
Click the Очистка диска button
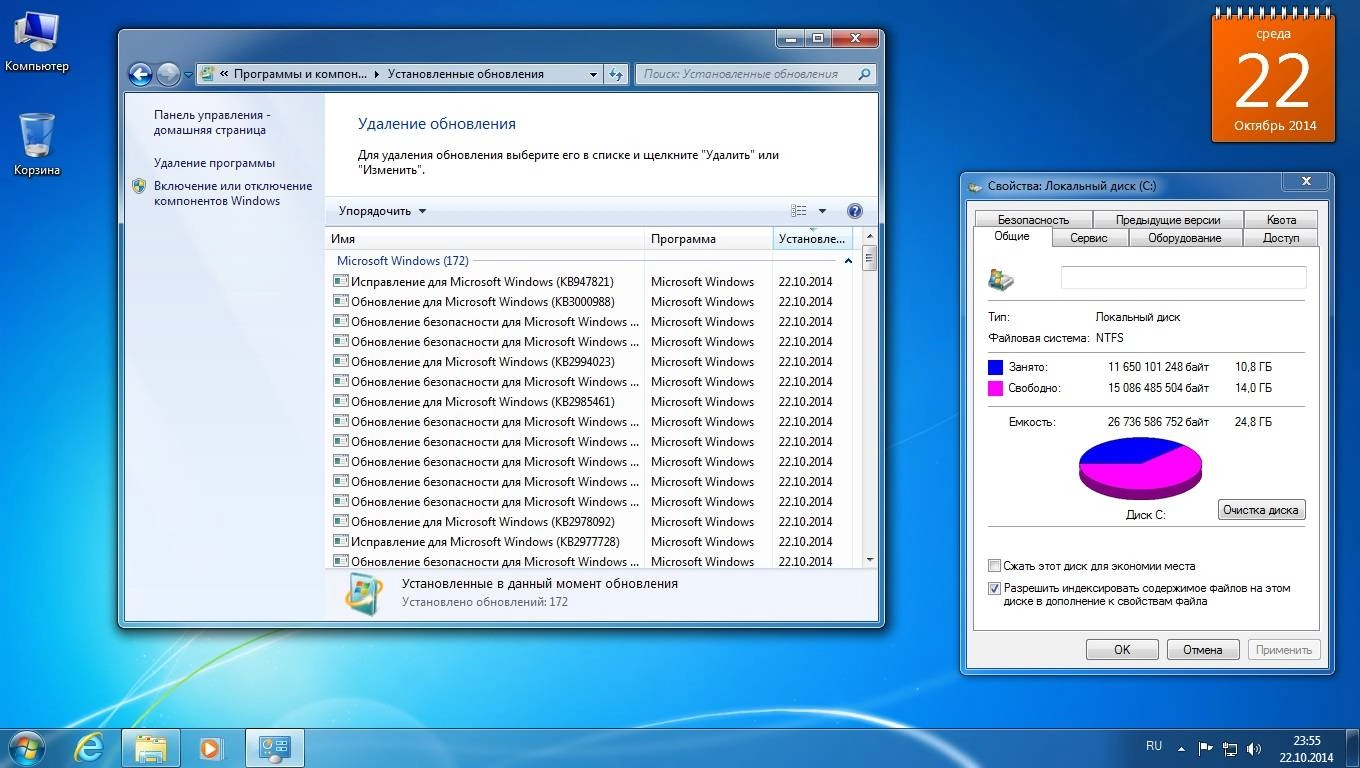[x=1261, y=510]
